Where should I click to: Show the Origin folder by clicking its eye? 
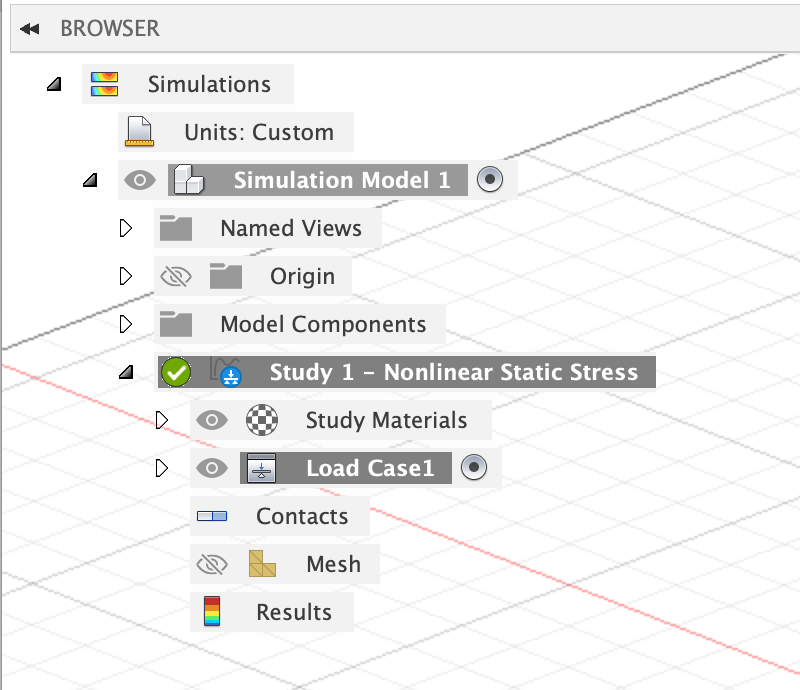[176, 275]
